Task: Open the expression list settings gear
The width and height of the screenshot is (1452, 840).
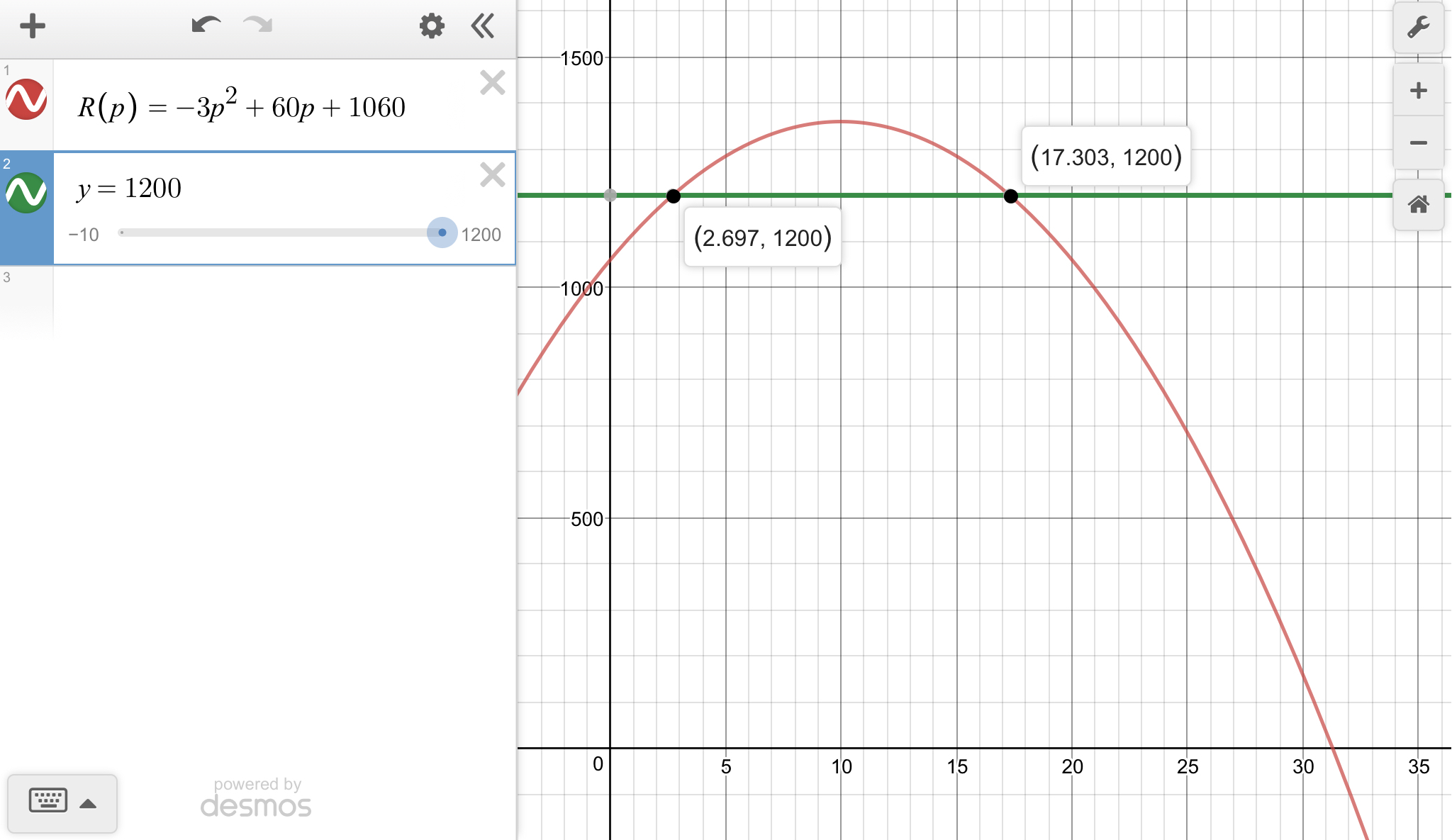Action: 432,27
